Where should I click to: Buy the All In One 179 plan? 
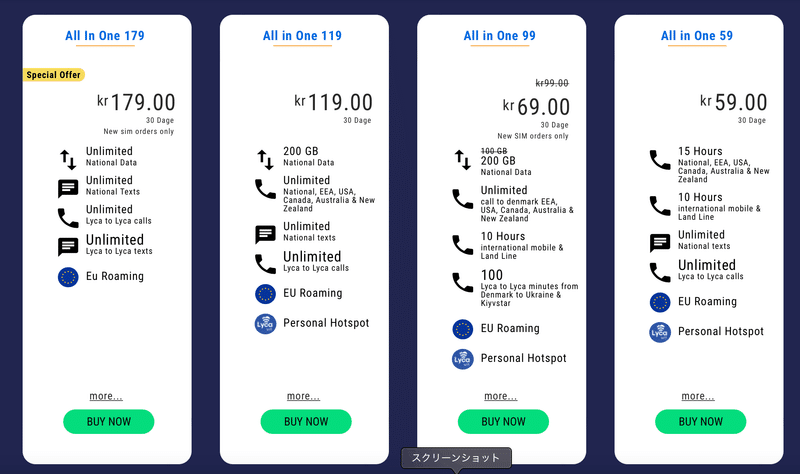click(109, 421)
